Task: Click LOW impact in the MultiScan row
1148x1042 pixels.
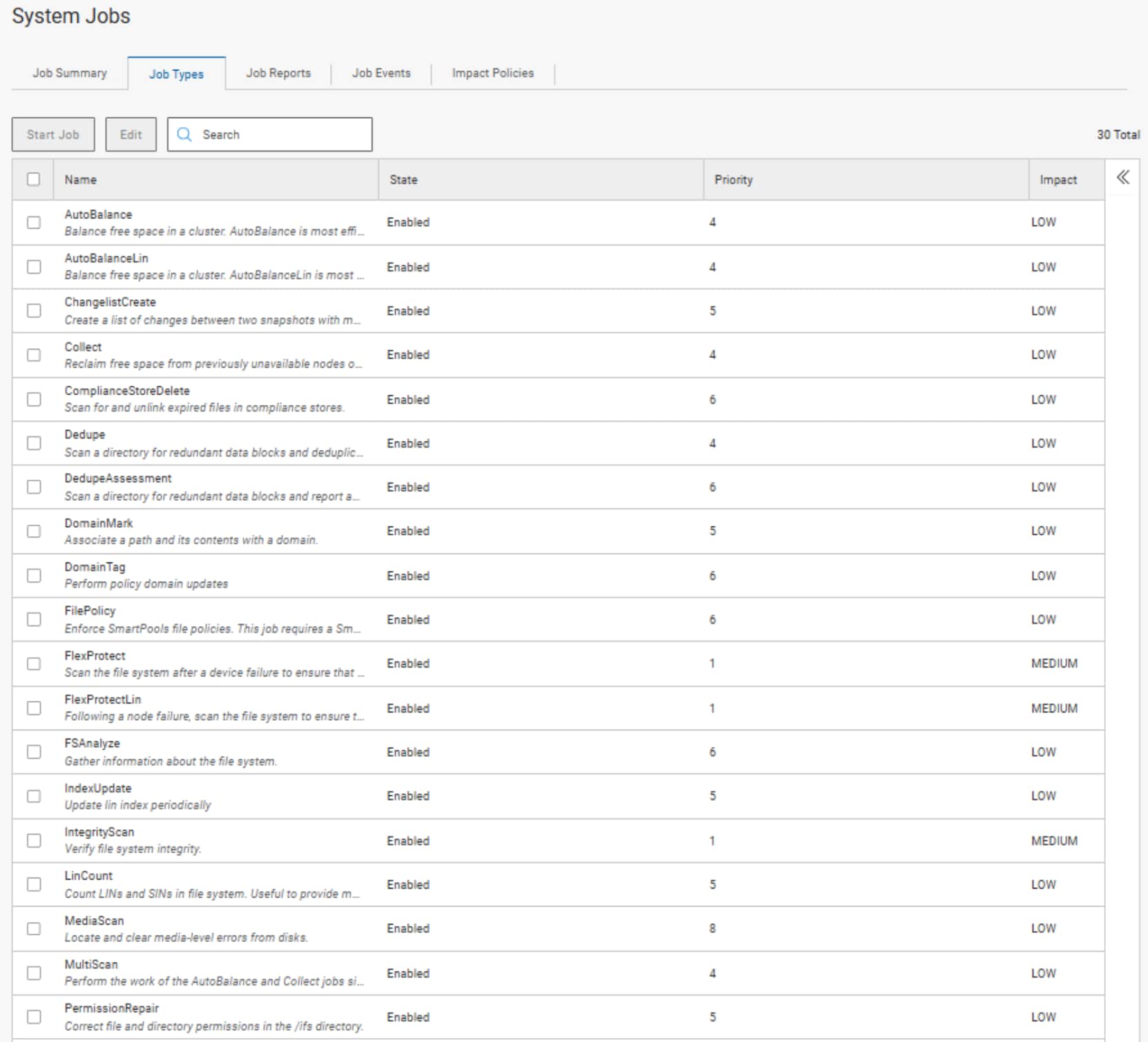Action: pos(1043,974)
